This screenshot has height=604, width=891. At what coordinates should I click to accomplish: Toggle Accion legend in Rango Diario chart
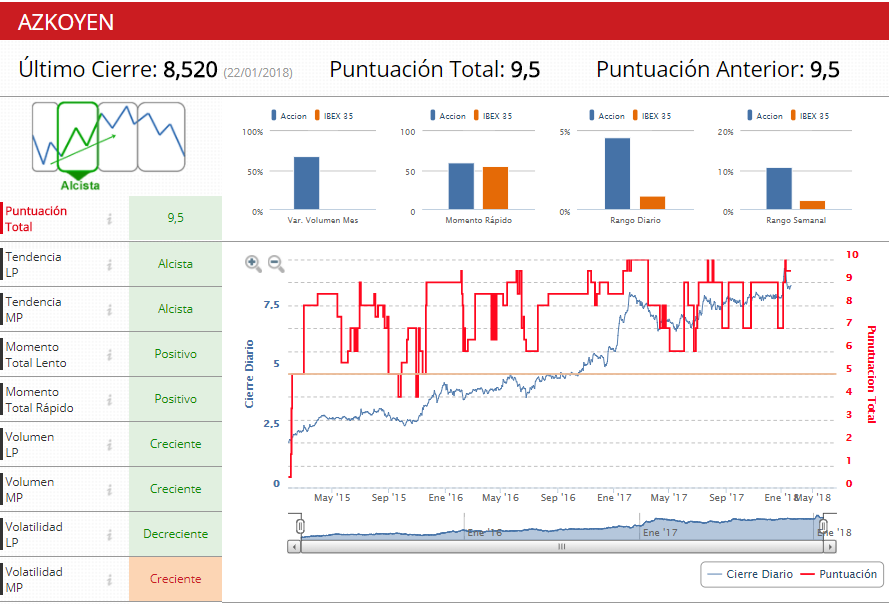tap(607, 115)
